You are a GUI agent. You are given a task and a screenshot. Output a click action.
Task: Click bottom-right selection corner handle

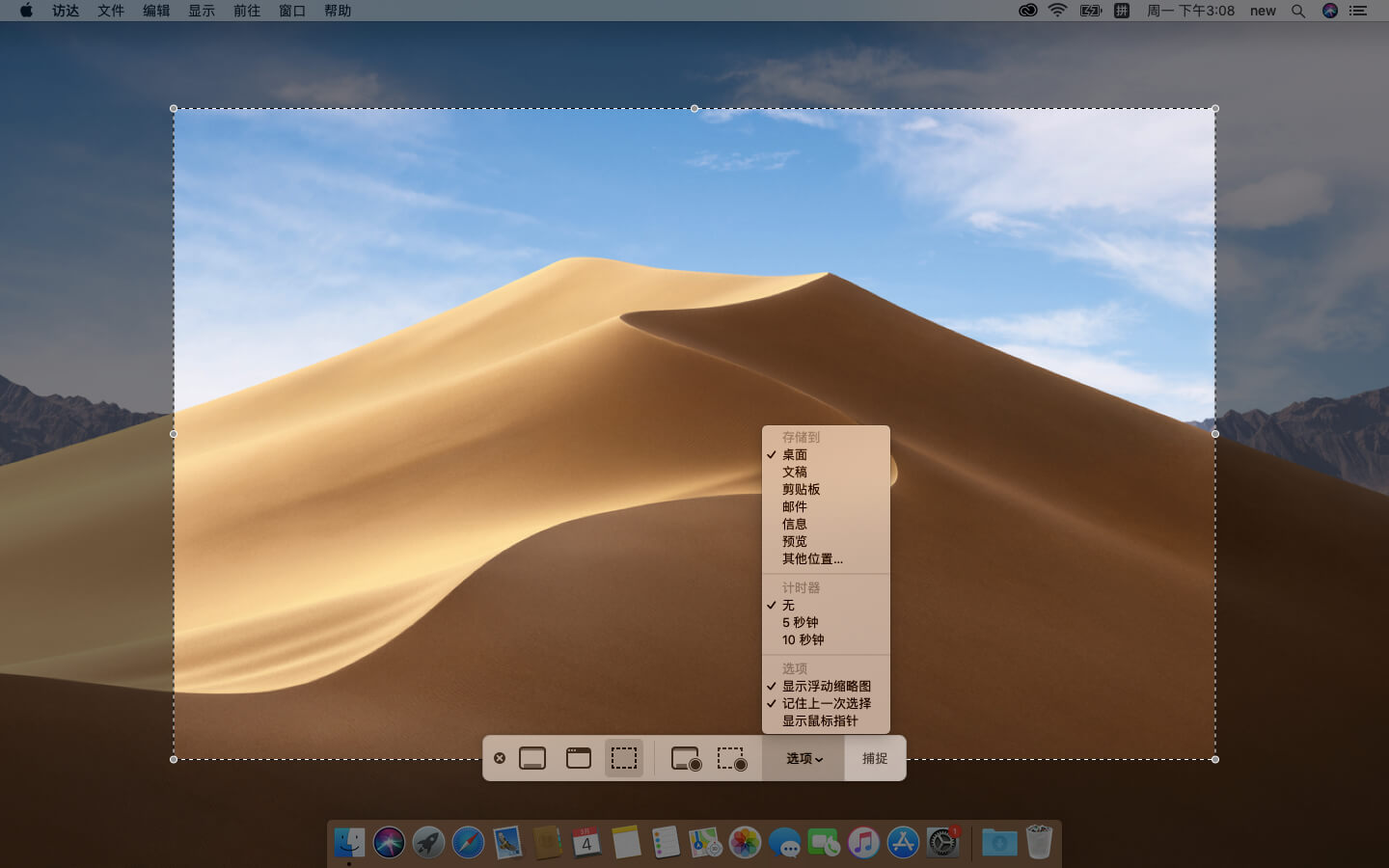click(x=1214, y=759)
